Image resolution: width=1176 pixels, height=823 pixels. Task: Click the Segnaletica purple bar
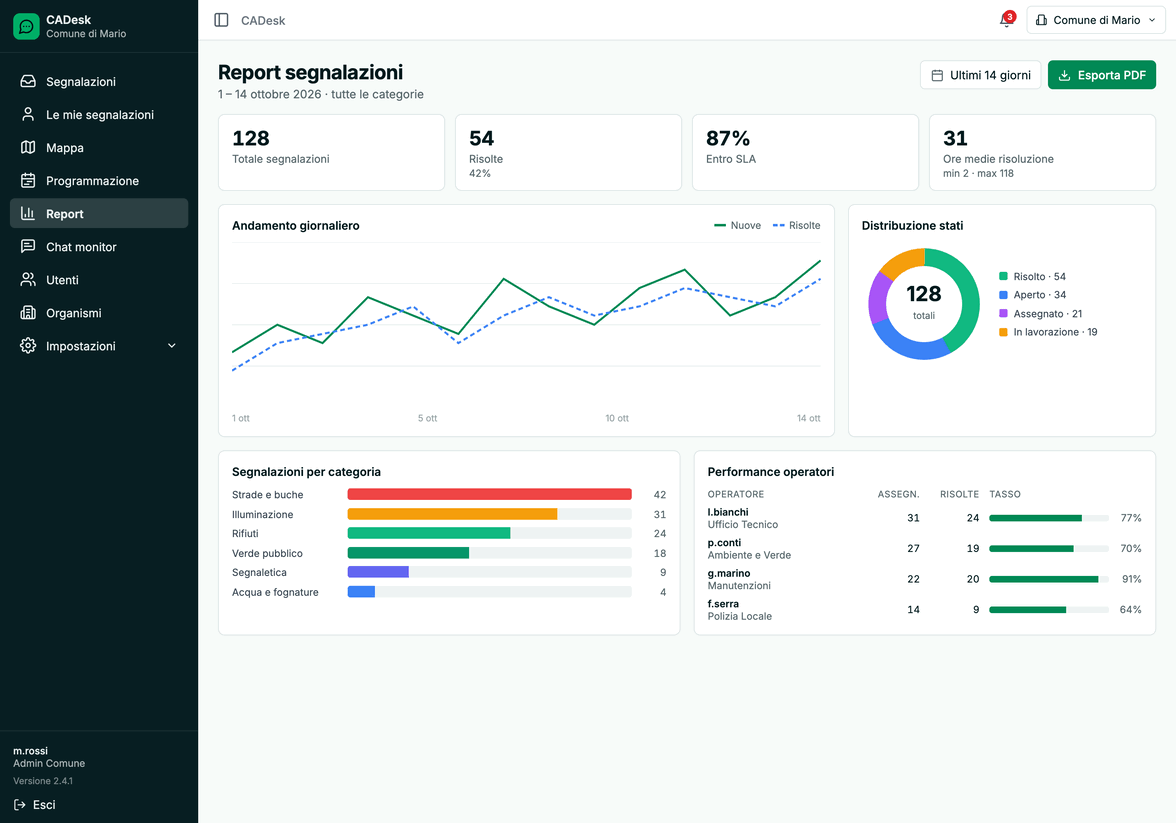(378, 572)
